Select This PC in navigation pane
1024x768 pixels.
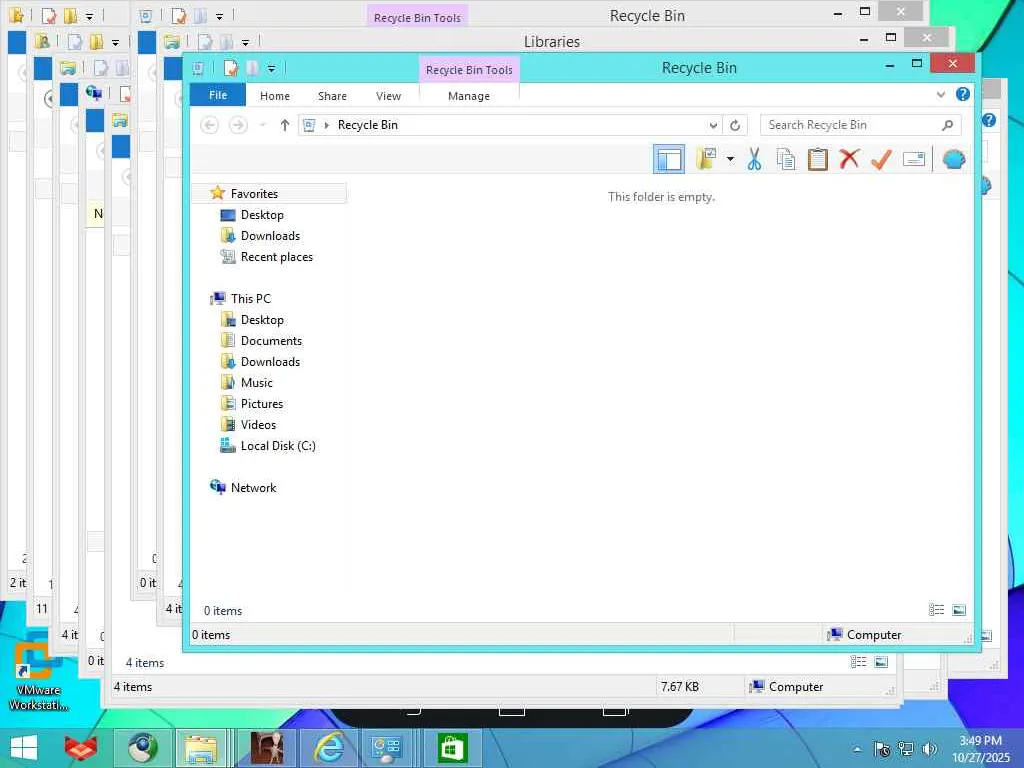(x=250, y=298)
